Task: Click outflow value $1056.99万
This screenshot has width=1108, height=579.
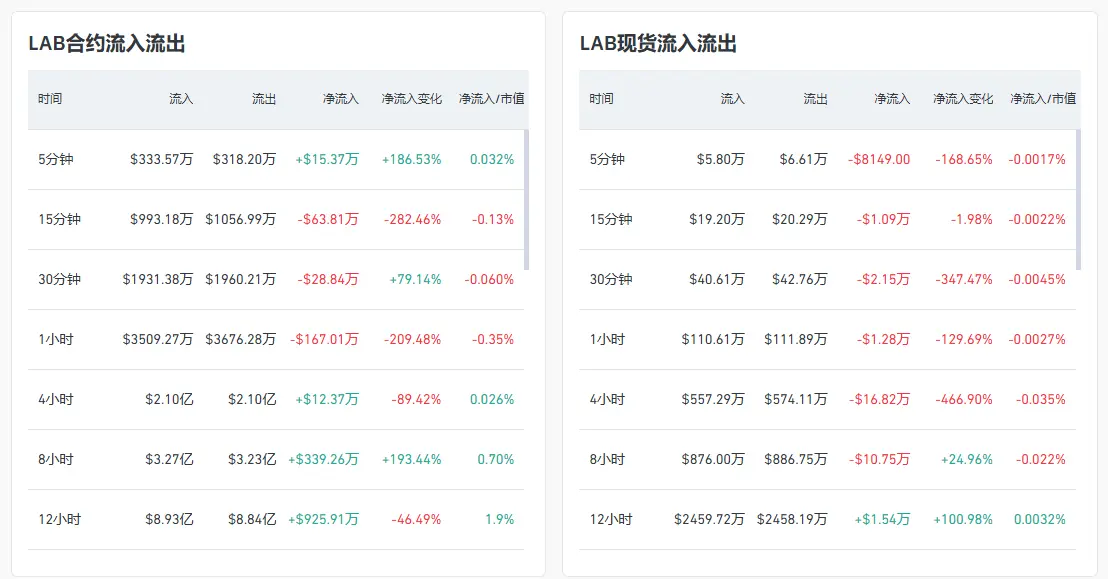Action: point(241,219)
